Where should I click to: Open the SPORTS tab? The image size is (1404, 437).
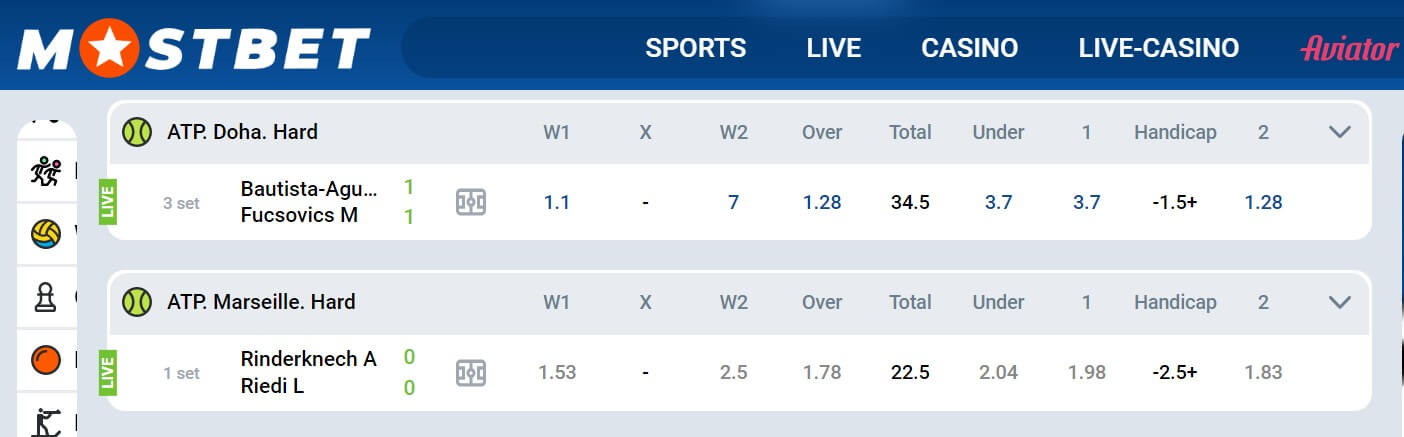(696, 48)
